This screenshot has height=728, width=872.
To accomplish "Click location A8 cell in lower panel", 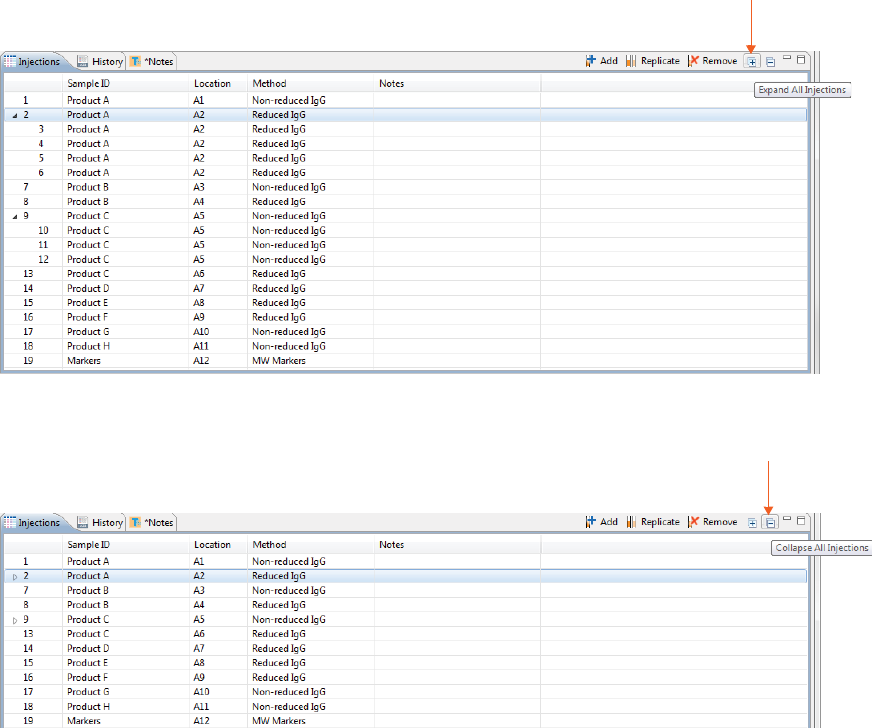I will (218, 663).
